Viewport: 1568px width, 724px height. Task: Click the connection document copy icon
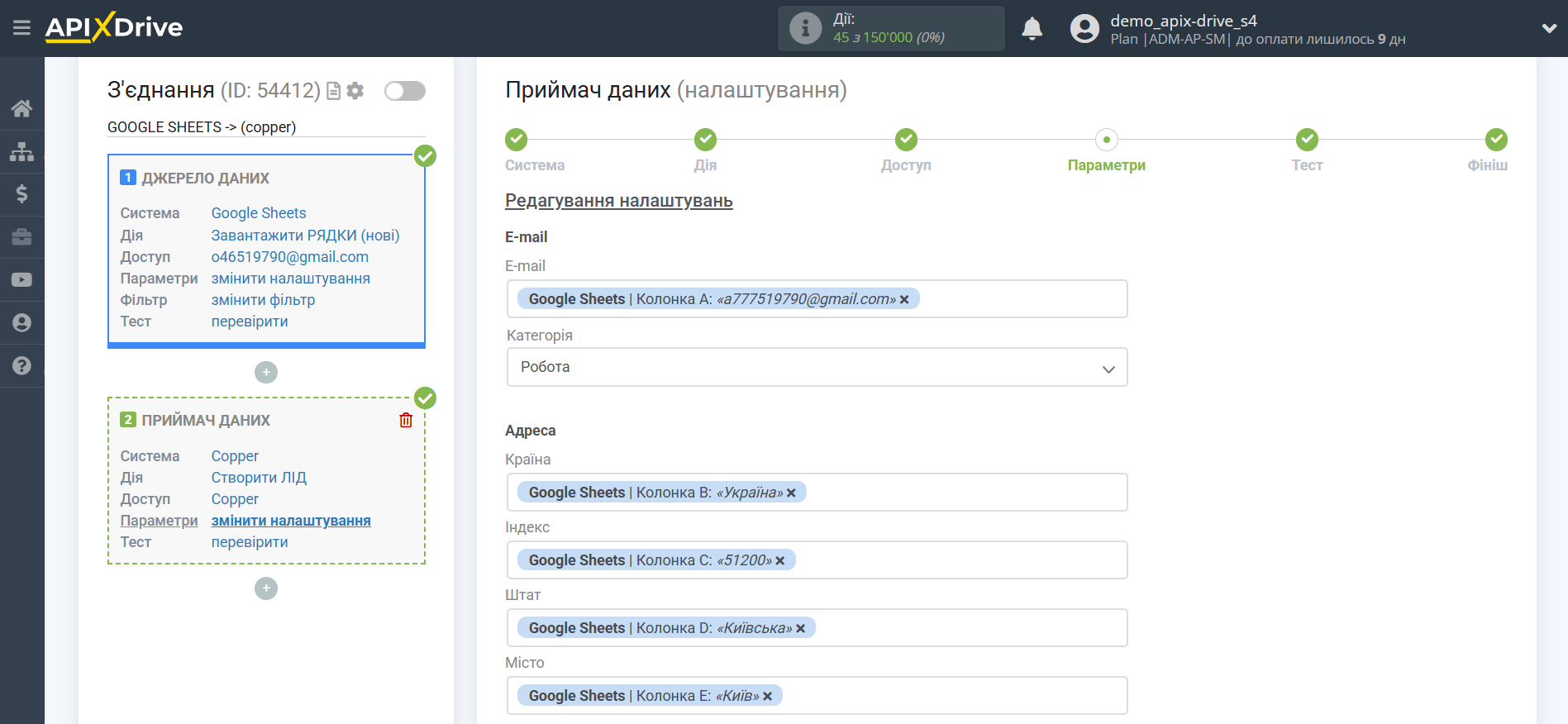pyautogui.click(x=334, y=91)
